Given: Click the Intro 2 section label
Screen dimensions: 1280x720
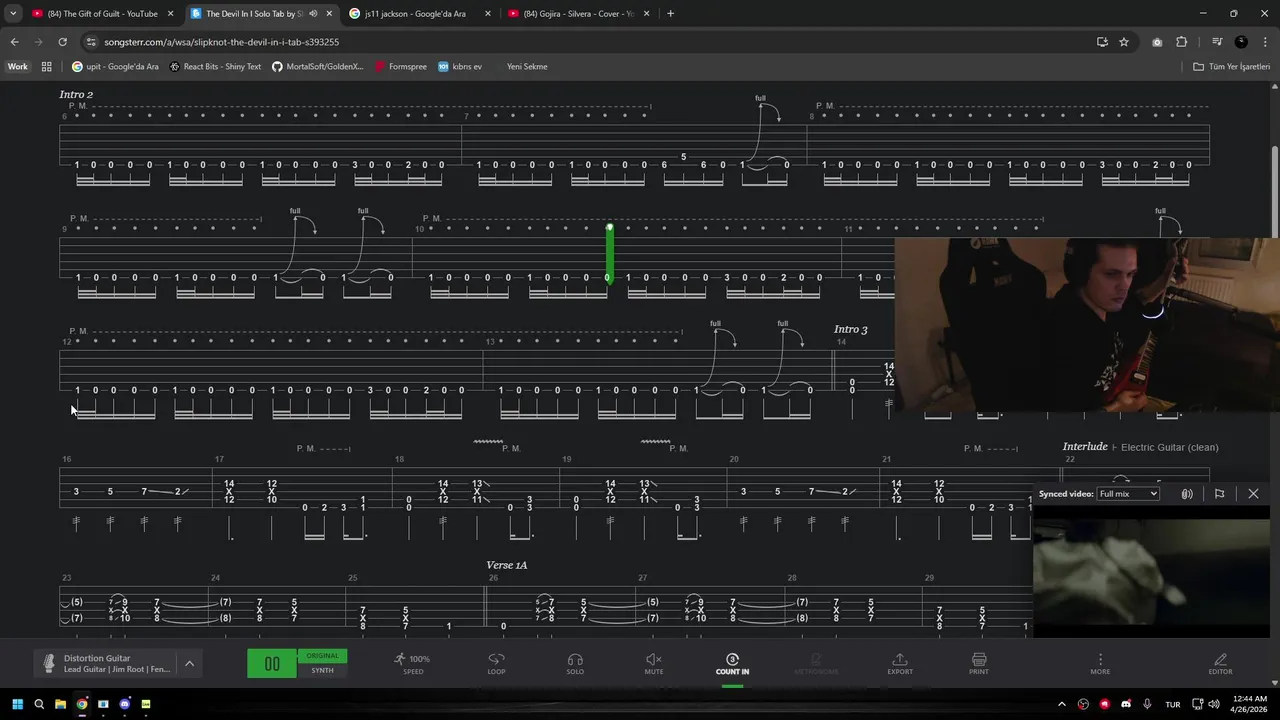Looking at the screenshot, I should point(76,94).
